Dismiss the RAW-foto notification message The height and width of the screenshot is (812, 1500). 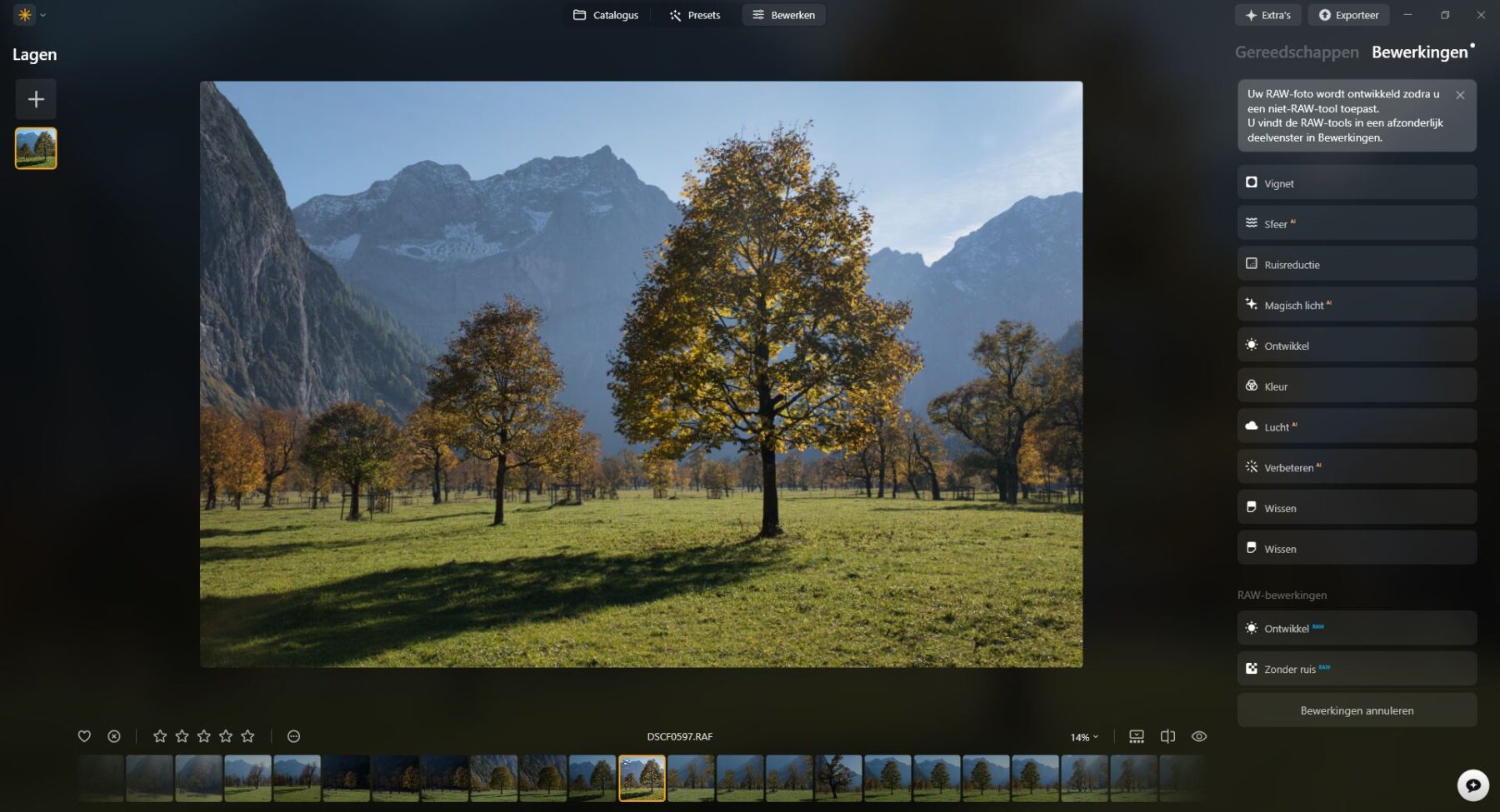click(1460, 95)
